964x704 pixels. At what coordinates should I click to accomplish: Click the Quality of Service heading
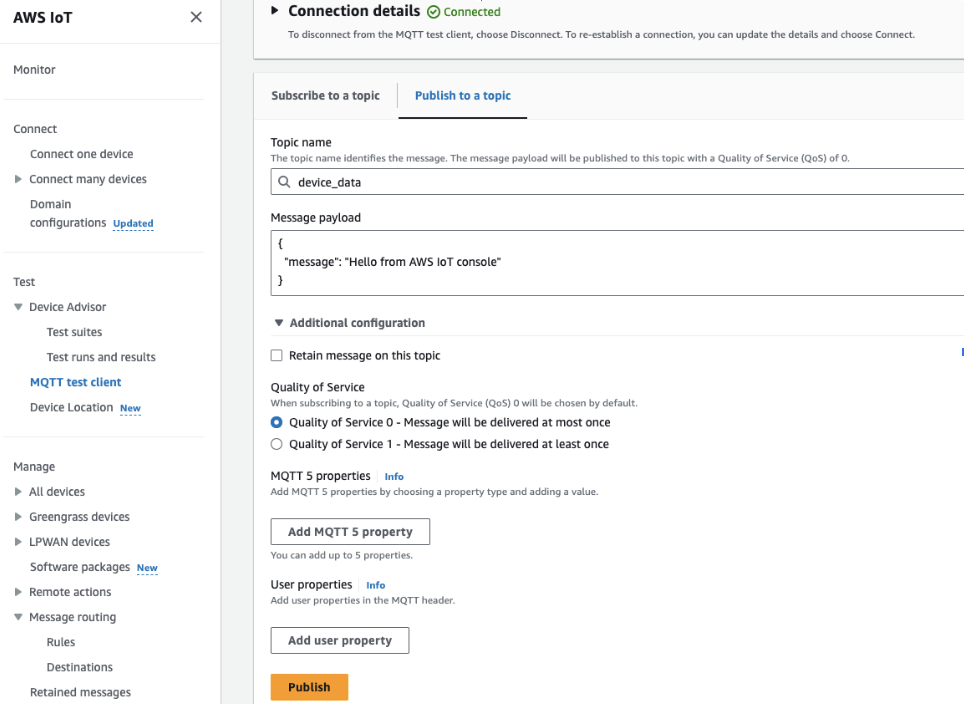(317, 387)
